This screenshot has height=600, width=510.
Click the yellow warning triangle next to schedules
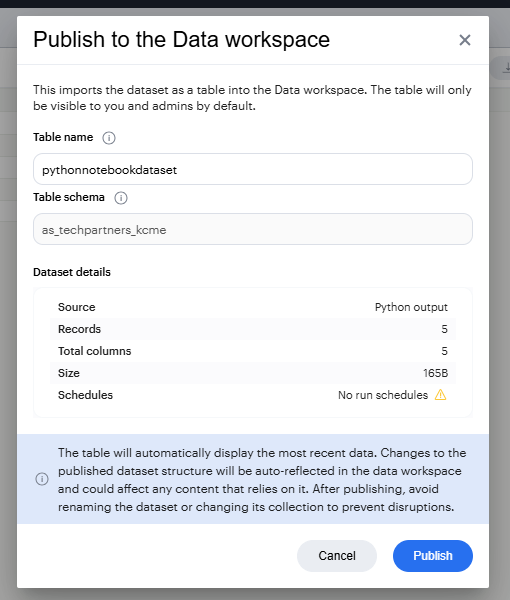tap(440, 395)
